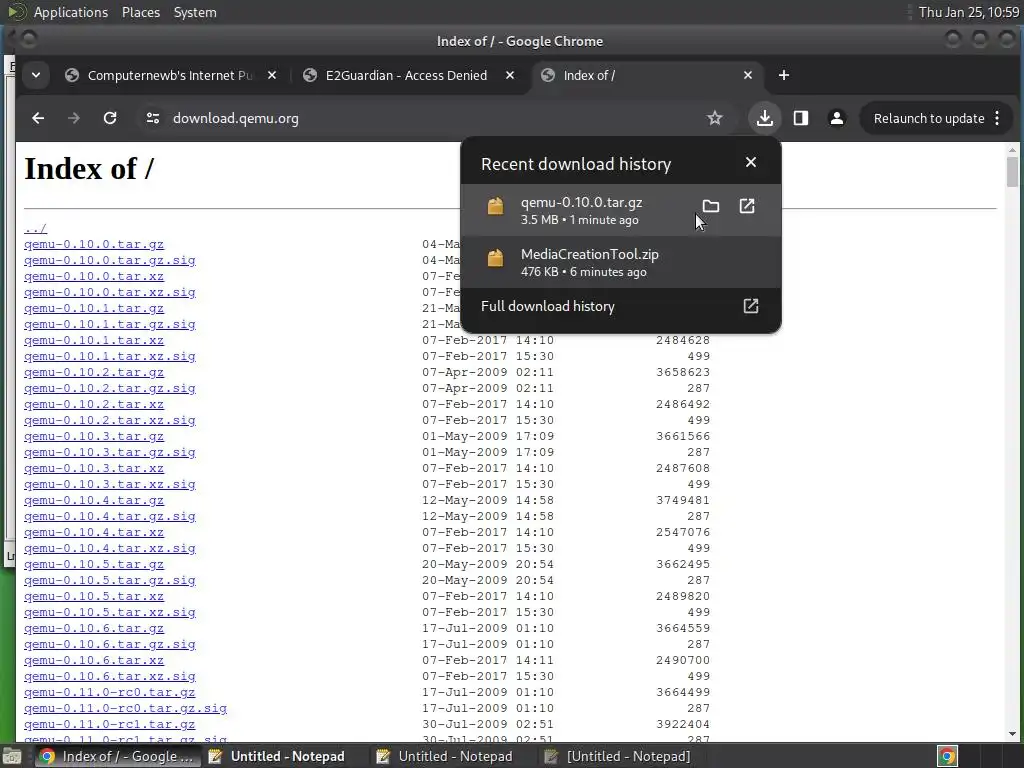Show qemu-0.10.0.tar.gz in folder
1024x768 pixels.
click(711, 206)
